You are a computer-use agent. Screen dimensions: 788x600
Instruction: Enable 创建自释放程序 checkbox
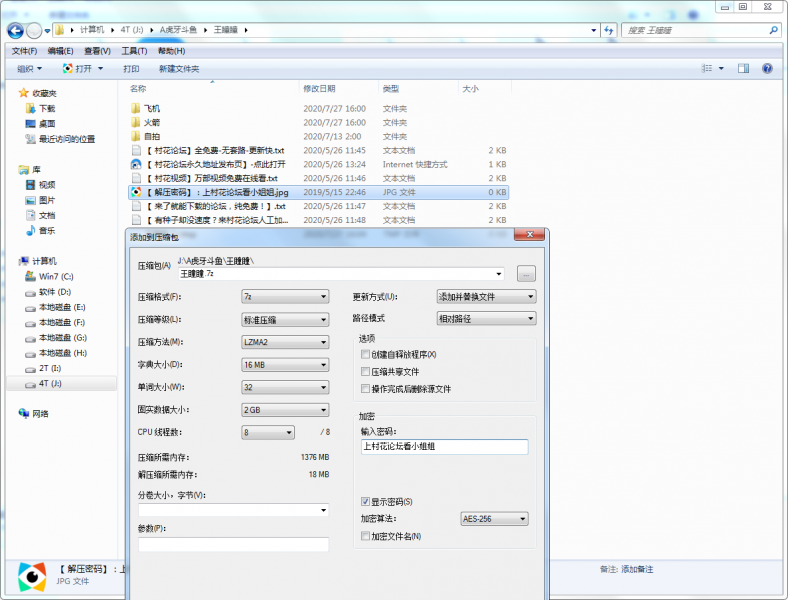(x=365, y=354)
